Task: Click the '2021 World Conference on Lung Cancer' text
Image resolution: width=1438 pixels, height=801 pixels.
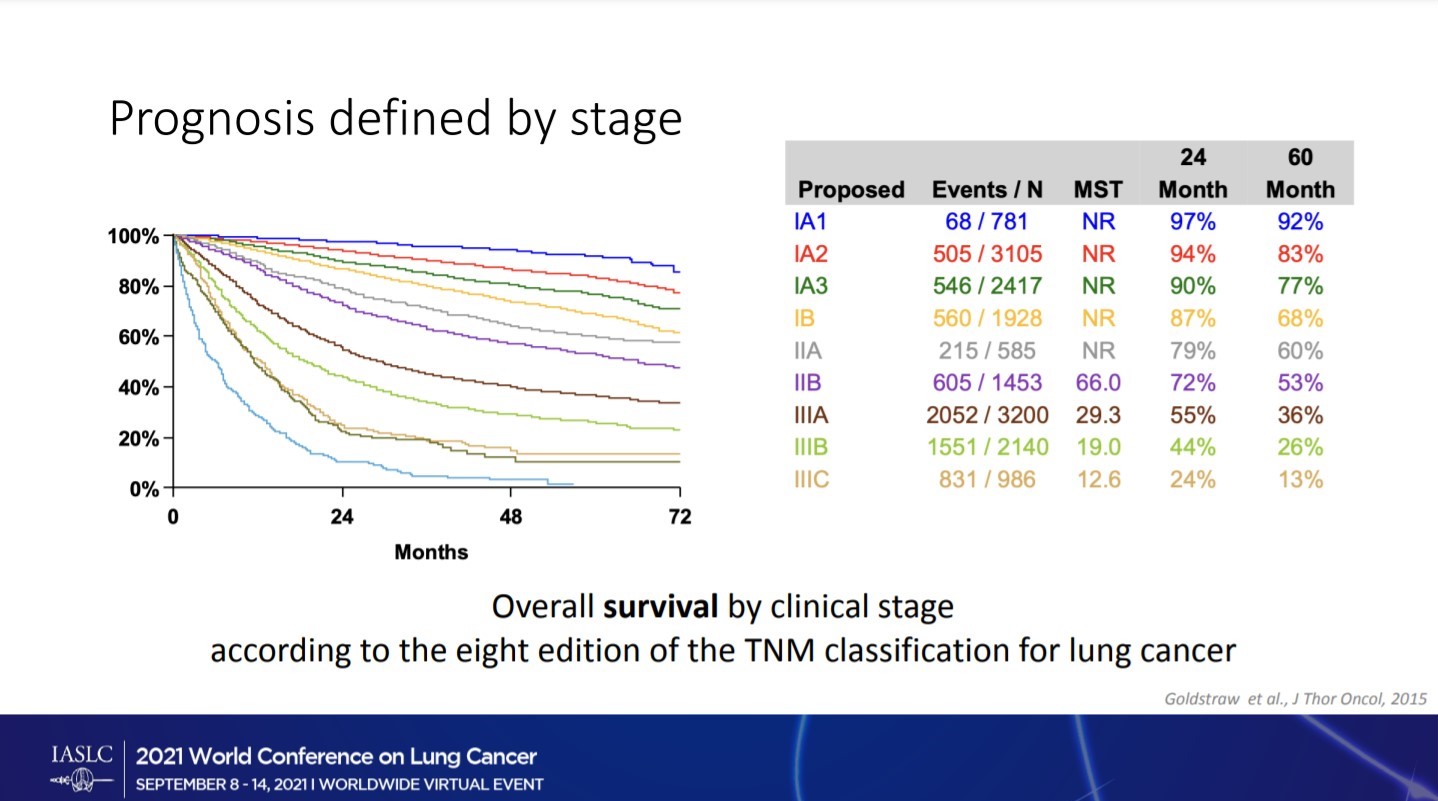Action: coord(336,756)
